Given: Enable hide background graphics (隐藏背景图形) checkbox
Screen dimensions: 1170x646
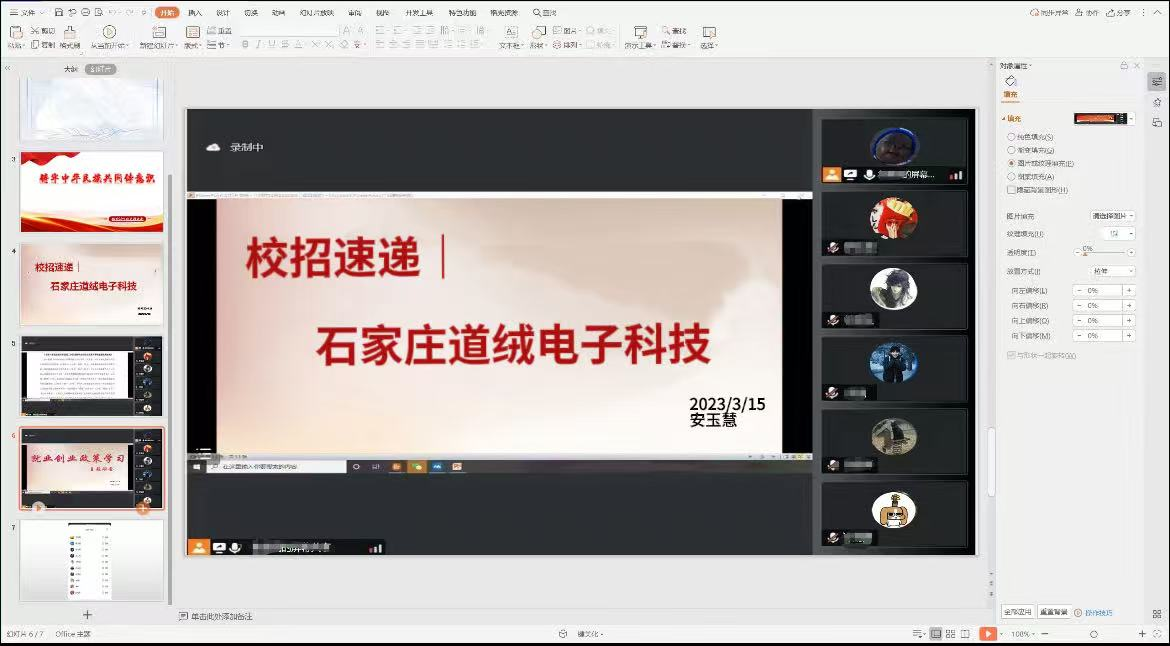Looking at the screenshot, I should [1011, 189].
